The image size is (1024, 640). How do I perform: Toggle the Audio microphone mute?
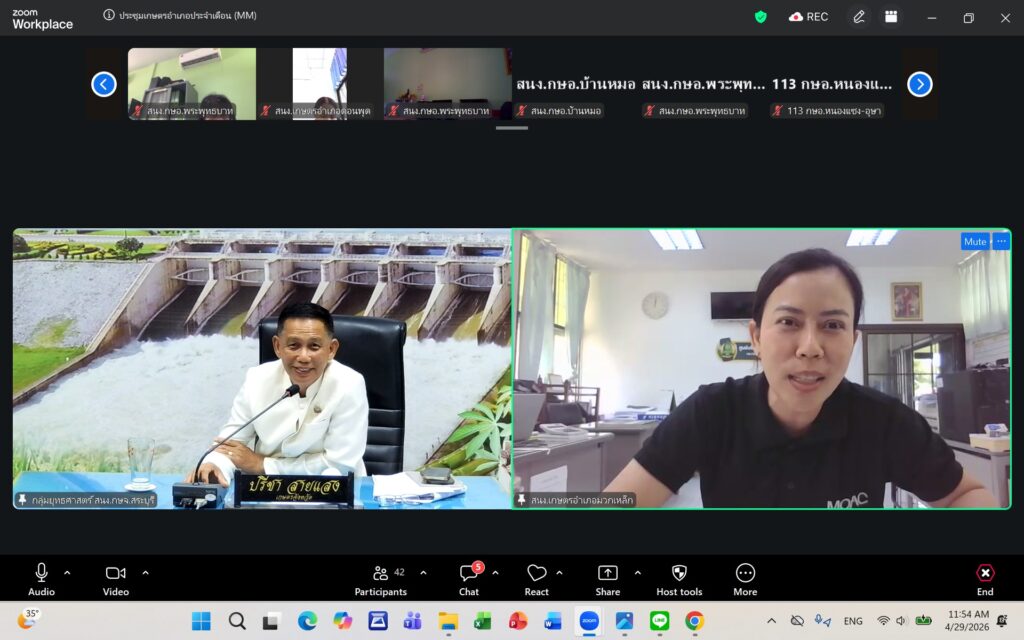coord(41,579)
